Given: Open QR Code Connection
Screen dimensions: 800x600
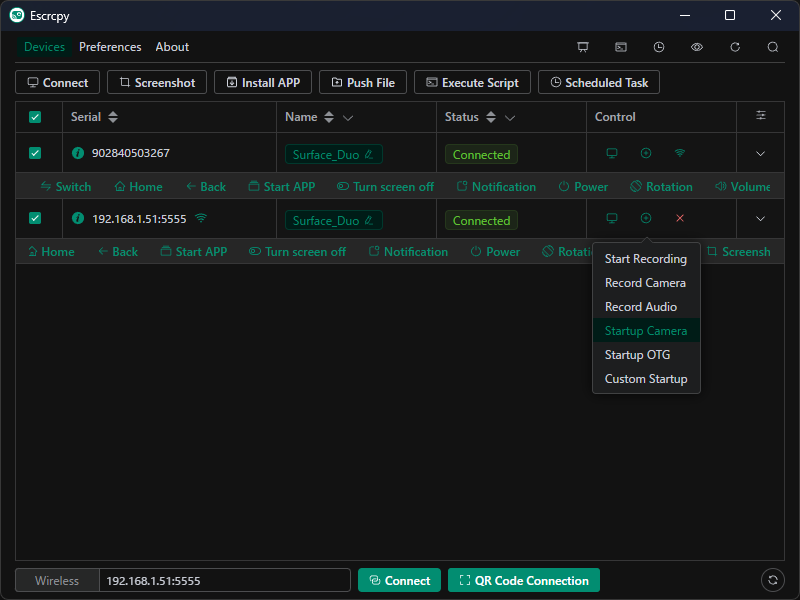Looking at the screenshot, I should (524, 581).
